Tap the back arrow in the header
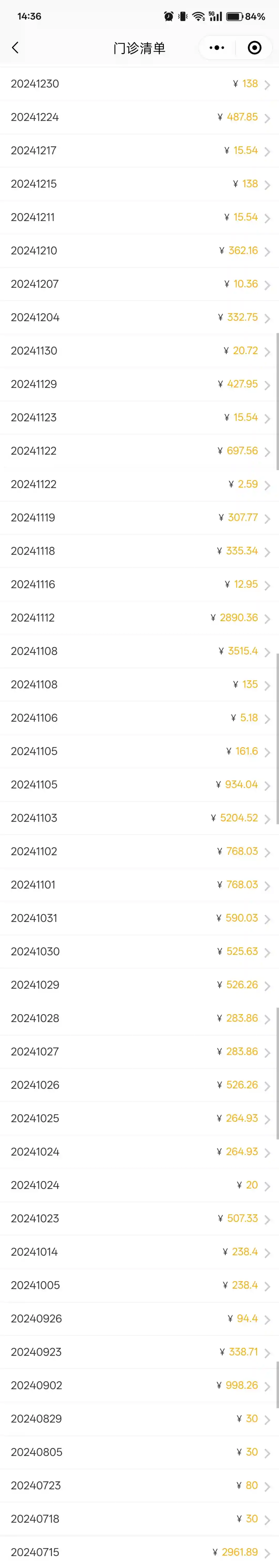 (15, 48)
